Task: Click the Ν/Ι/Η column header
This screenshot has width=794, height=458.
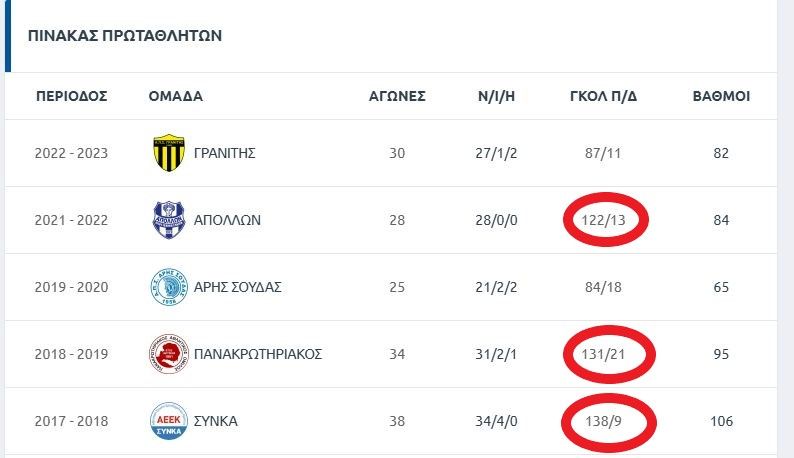Action: tap(497, 97)
